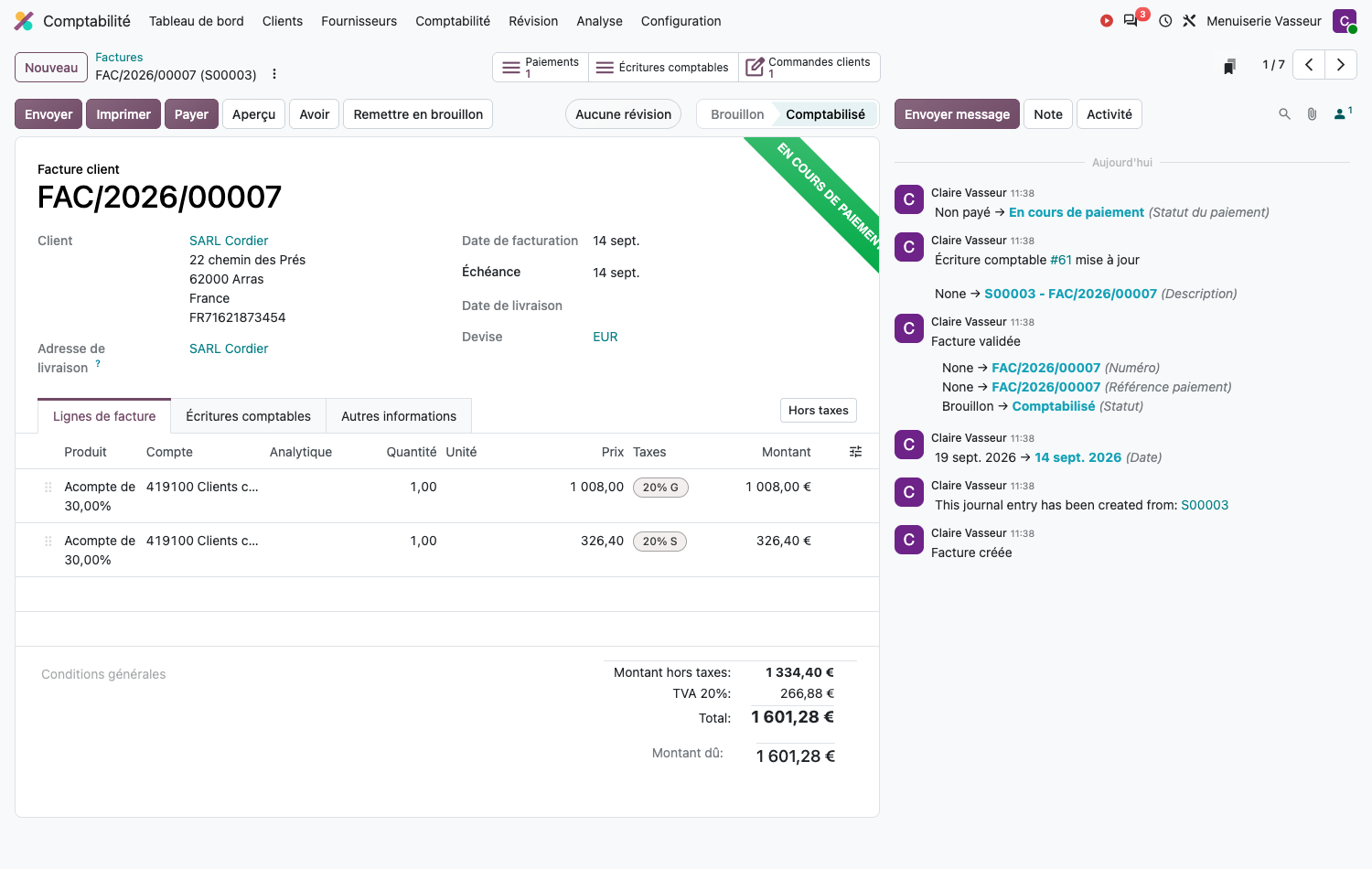Switch to the Écritures comptables tab
The width and height of the screenshot is (1372, 869).
[x=248, y=416]
